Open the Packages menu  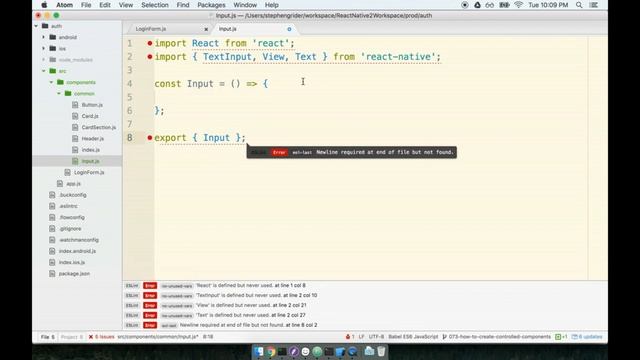211,5
